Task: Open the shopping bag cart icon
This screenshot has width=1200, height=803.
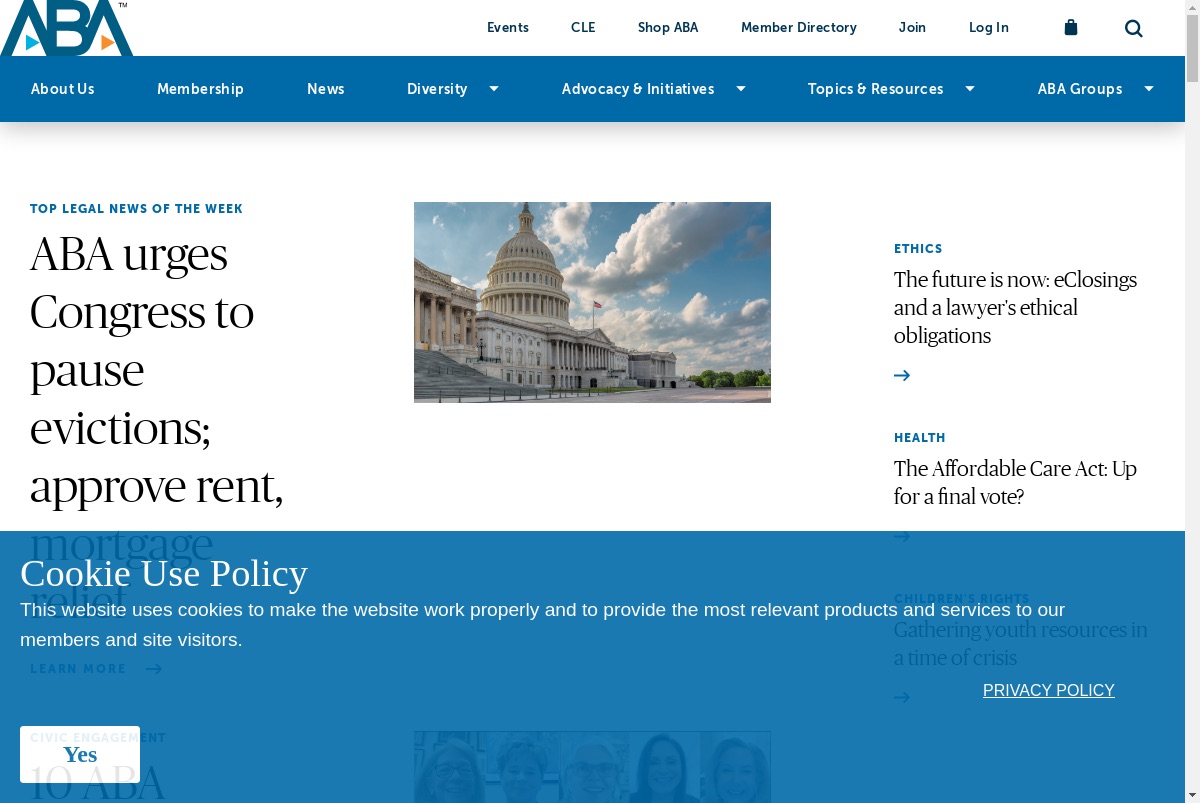Action: pyautogui.click(x=1071, y=28)
